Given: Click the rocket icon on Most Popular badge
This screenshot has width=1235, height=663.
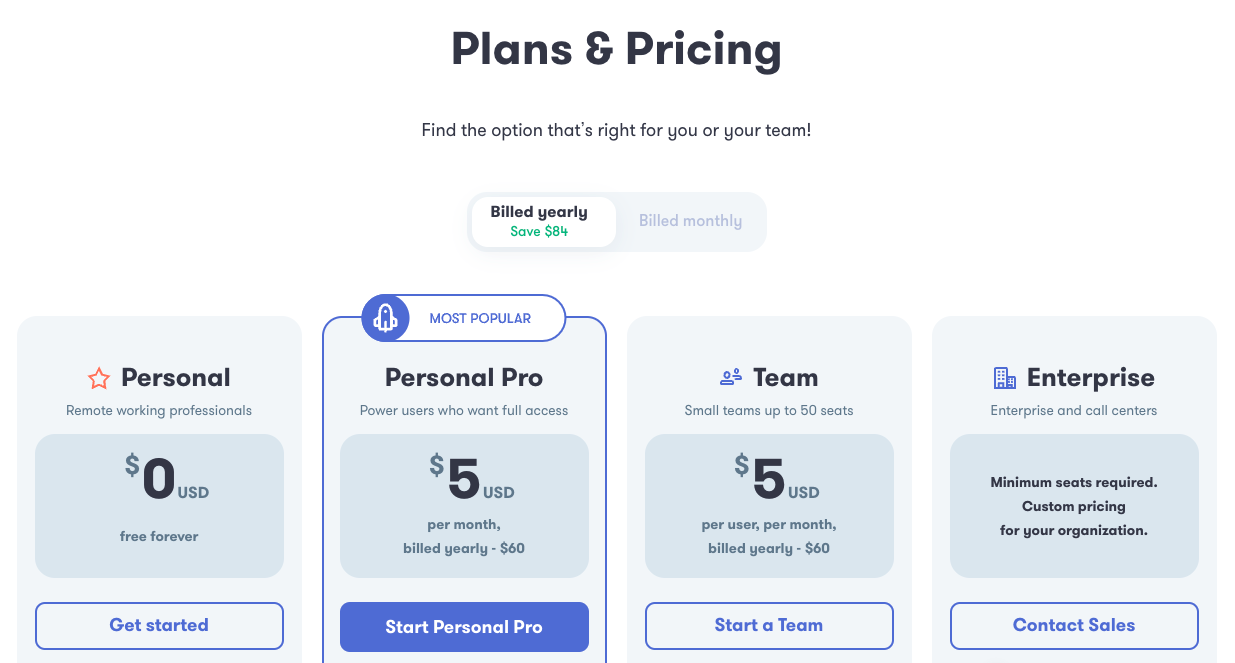Looking at the screenshot, I should coord(386,318).
